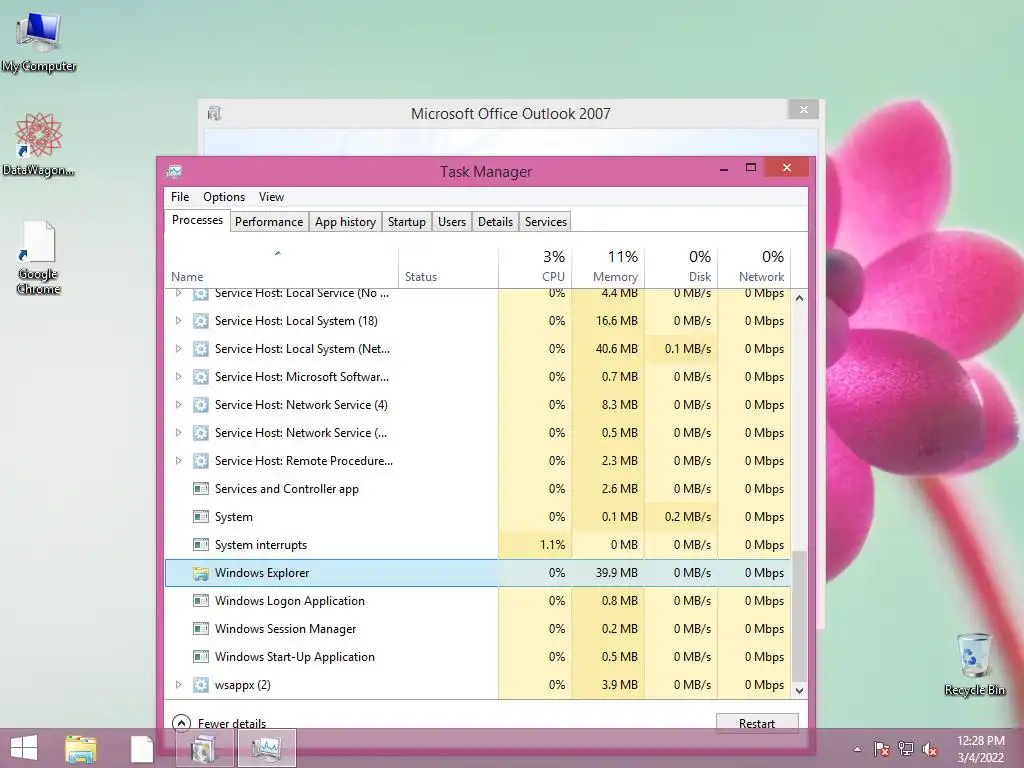Screen dimensions: 1024x768
Task: Click the scrollbar up arrow
Action: click(799, 298)
